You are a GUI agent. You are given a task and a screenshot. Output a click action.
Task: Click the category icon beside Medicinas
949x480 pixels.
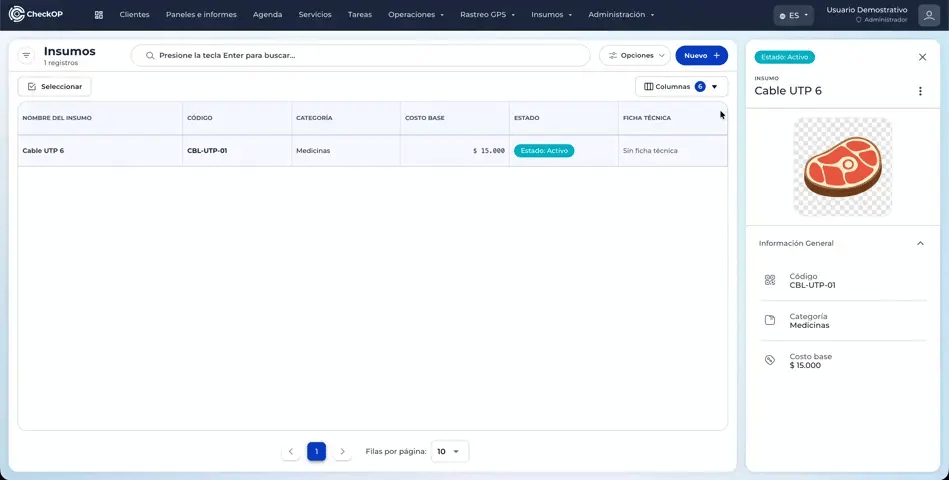click(x=770, y=320)
